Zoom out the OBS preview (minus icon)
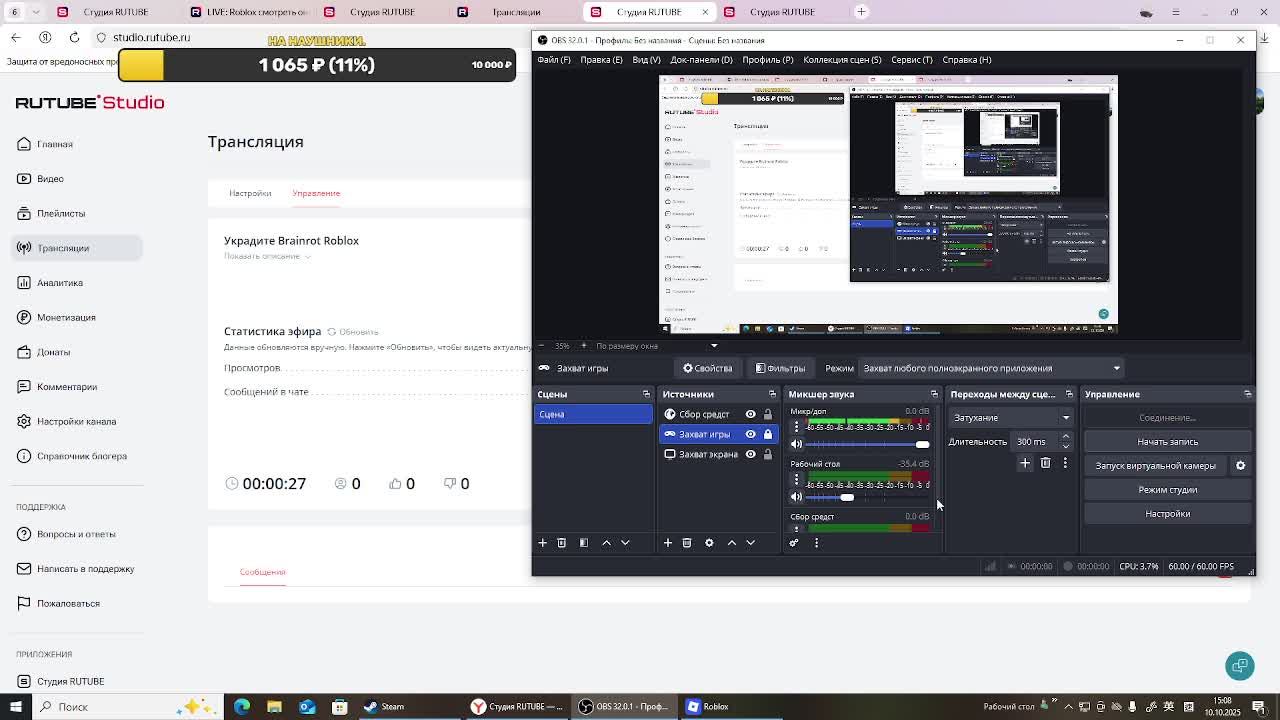 (541, 346)
